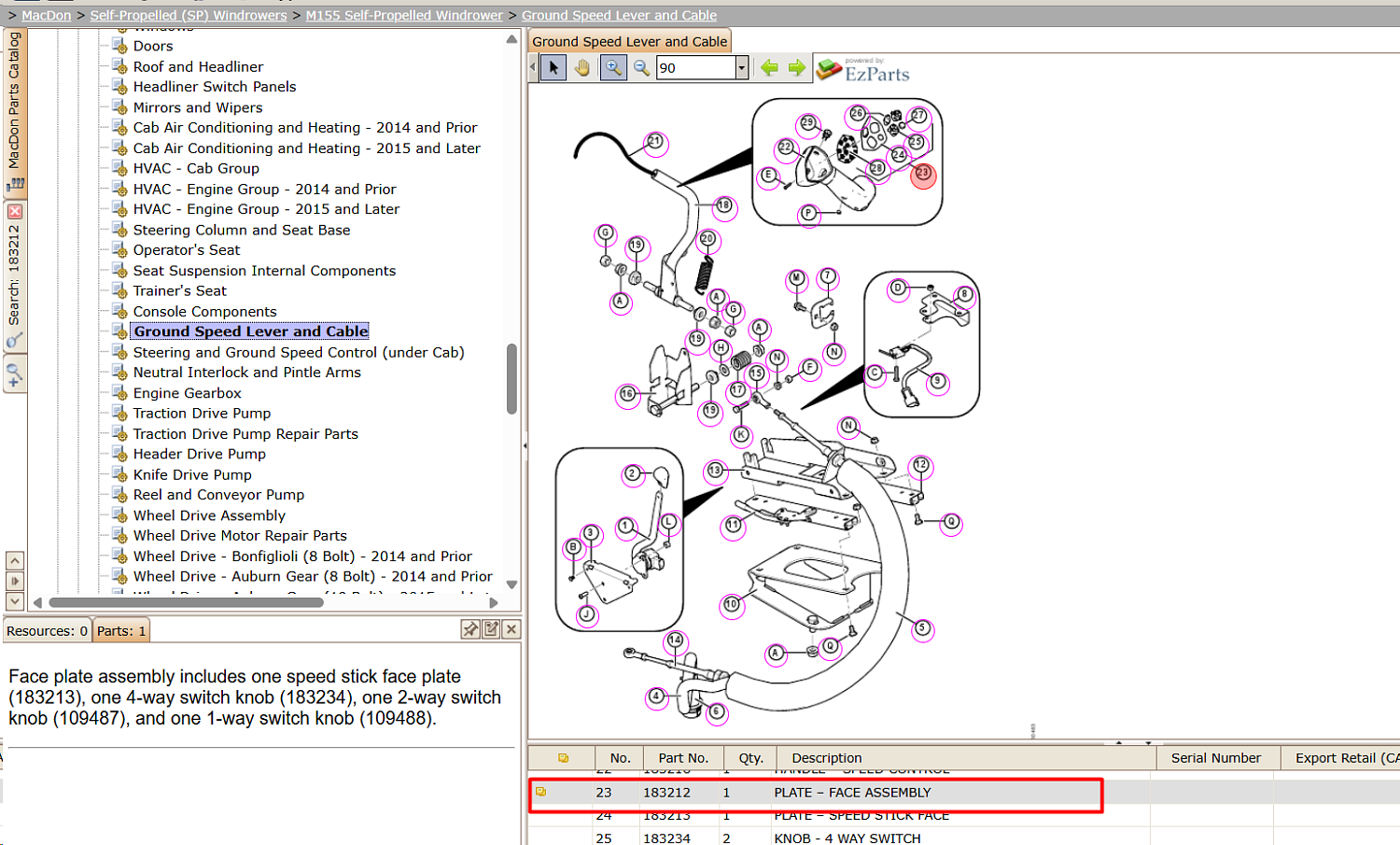Select Mirrors and Wipers tree item

[x=198, y=107]
